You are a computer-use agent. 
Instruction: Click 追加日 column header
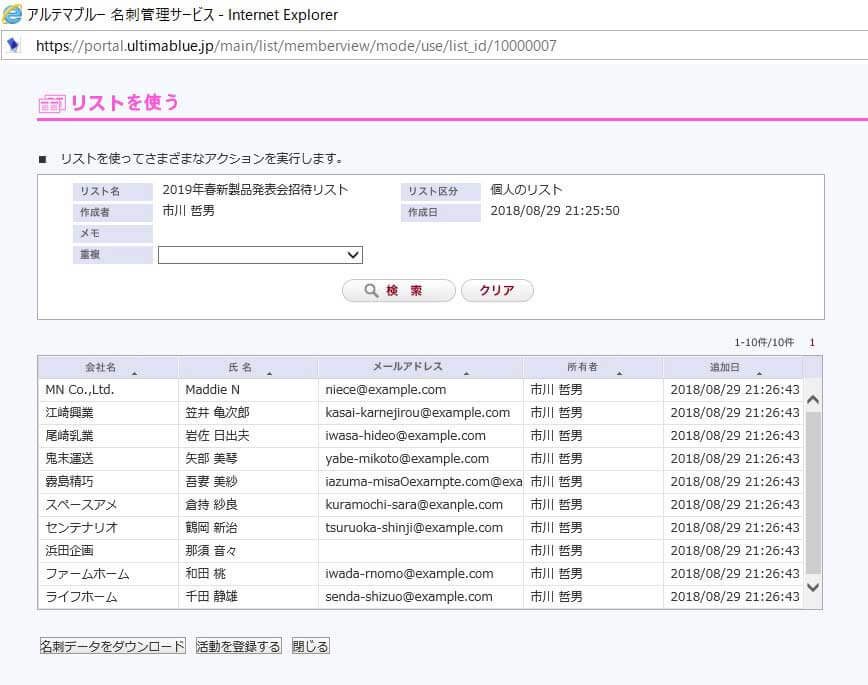[x=733, y=367]
